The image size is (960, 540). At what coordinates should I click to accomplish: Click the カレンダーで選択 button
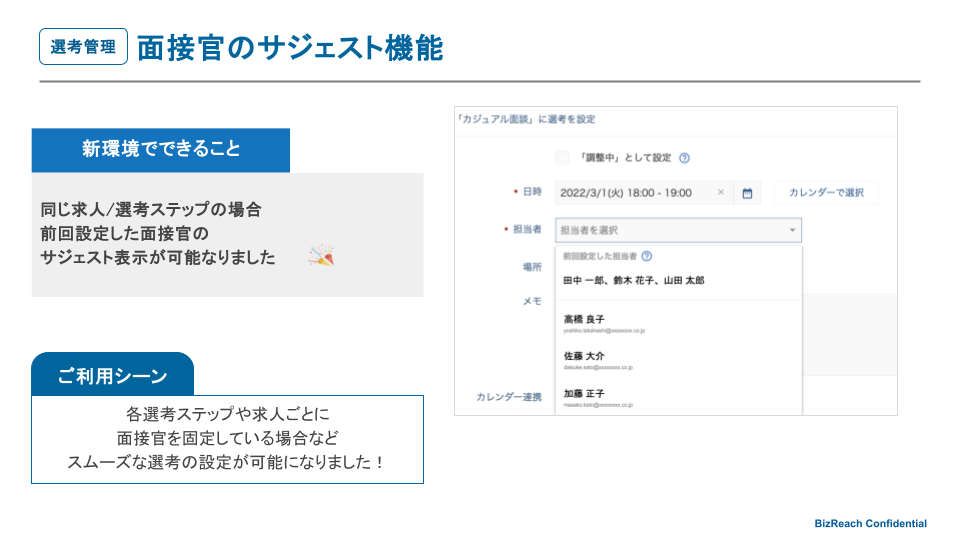tap(826, 192)
